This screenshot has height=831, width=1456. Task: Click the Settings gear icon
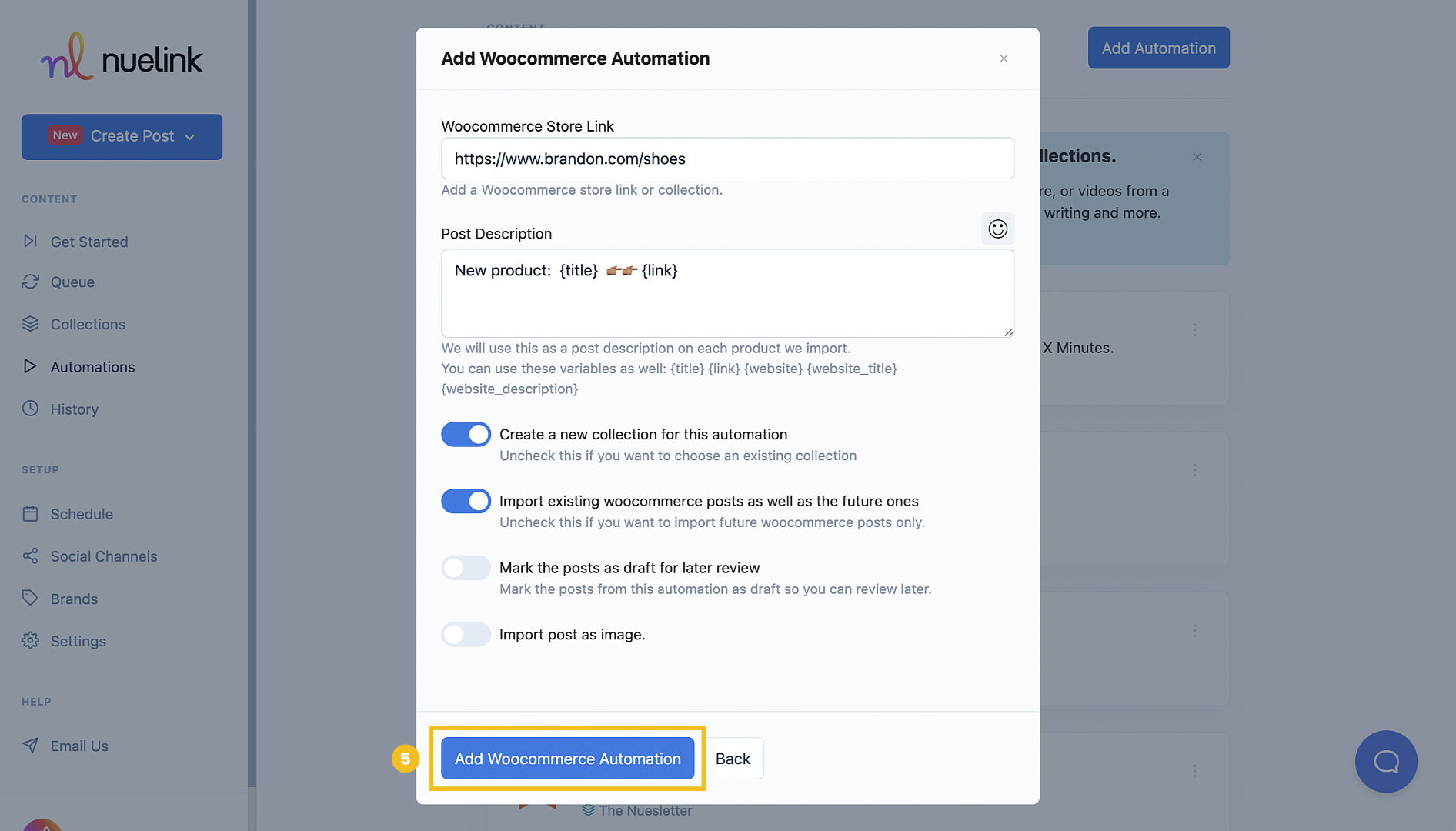(30, 640)
